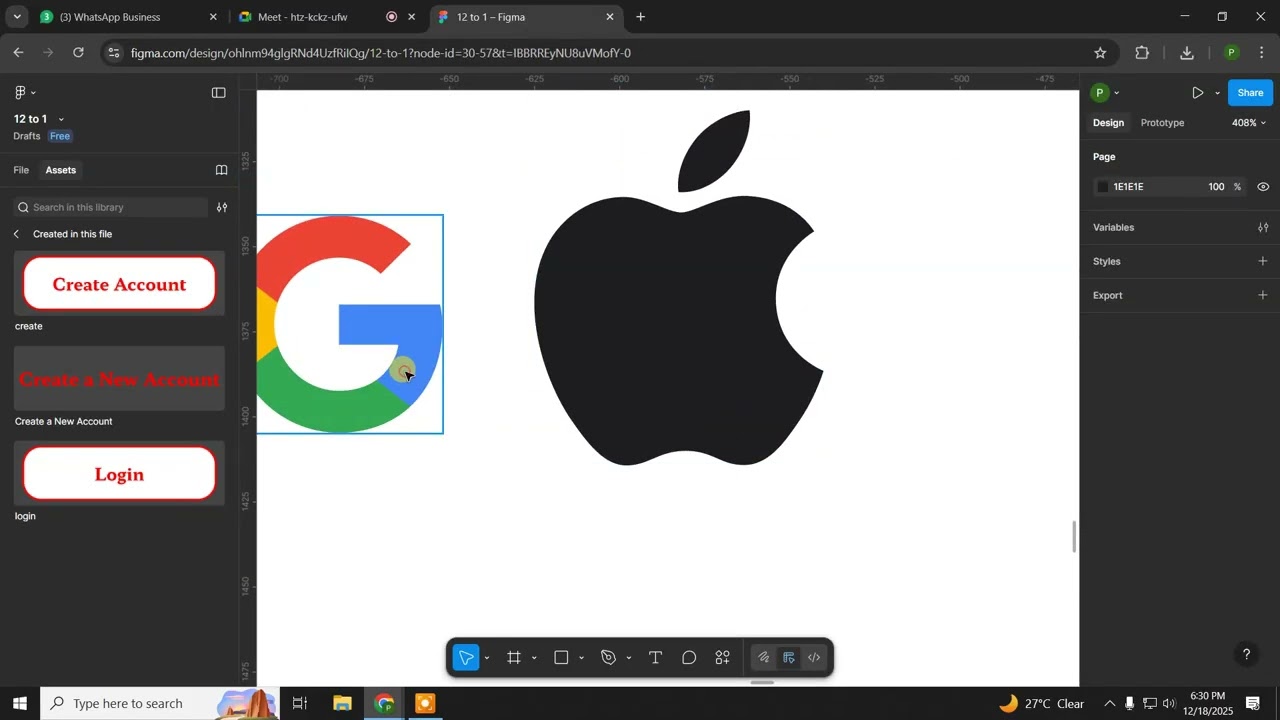The image size is (1280, 720).
Task: Click the Share button
Action: point(1250,93)
